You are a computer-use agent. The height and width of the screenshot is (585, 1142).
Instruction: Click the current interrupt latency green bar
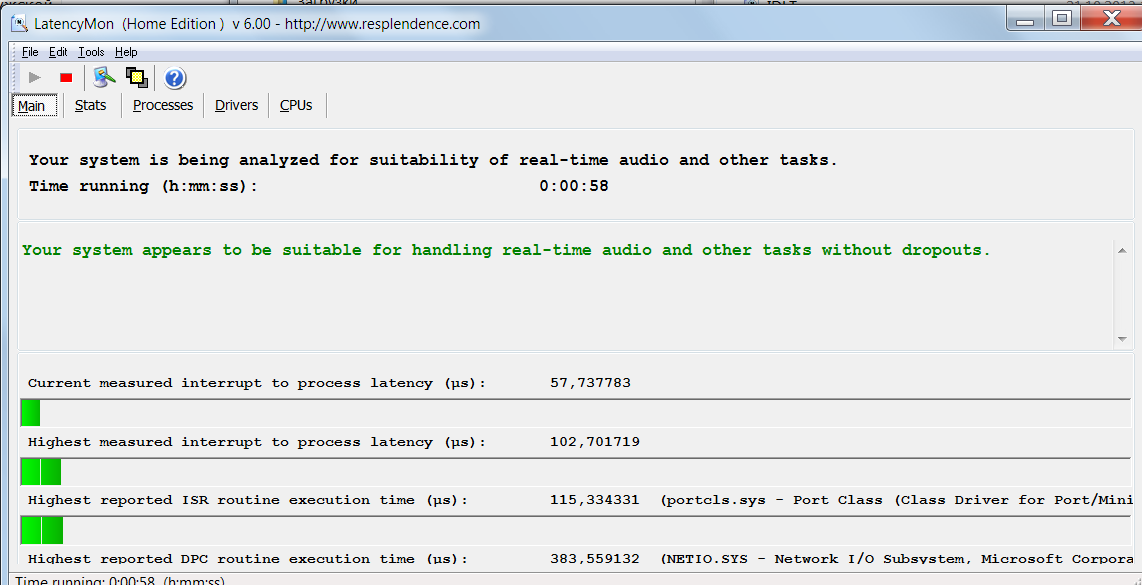[31, 413]
